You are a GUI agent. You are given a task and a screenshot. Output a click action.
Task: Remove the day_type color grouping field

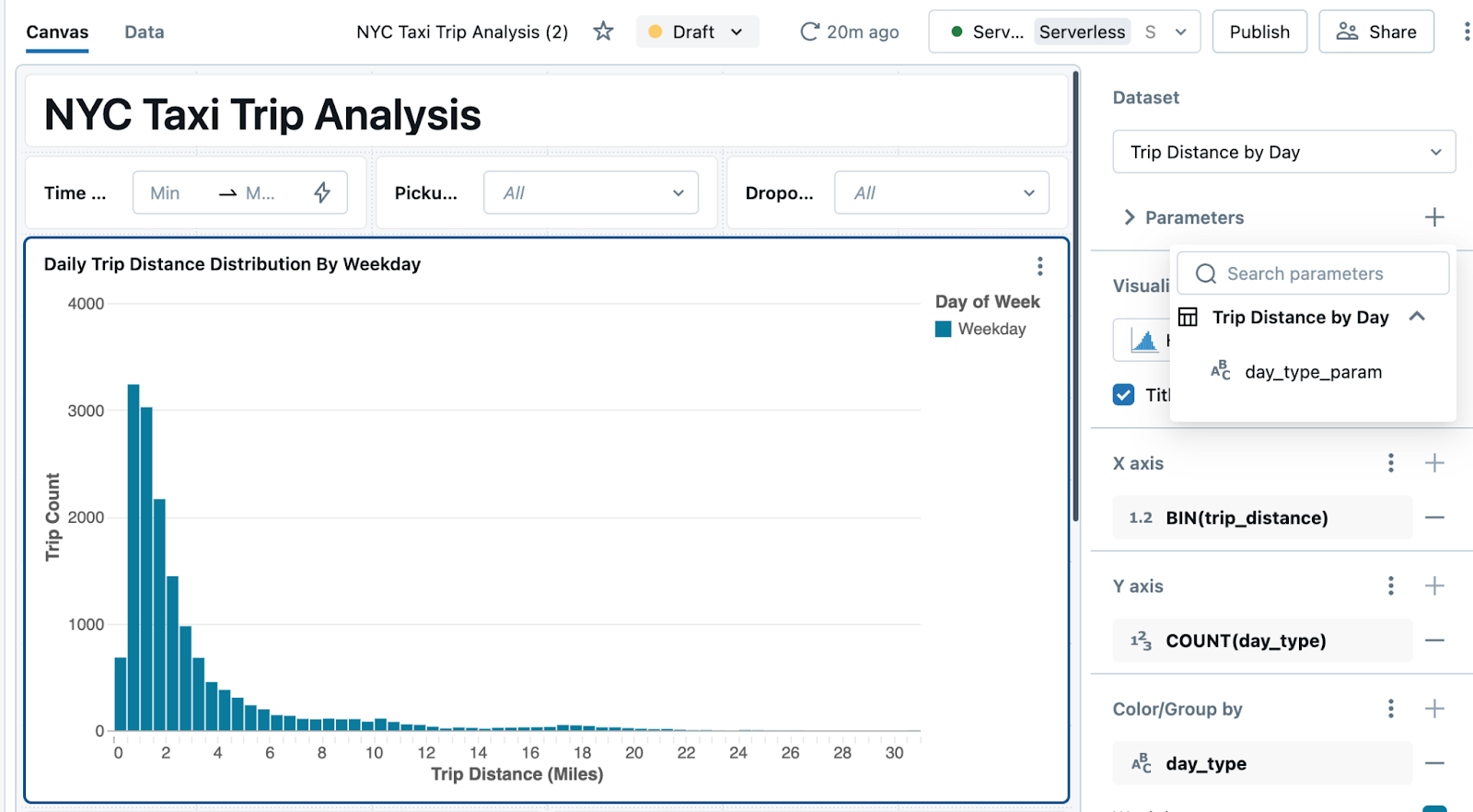(1433, 763)
